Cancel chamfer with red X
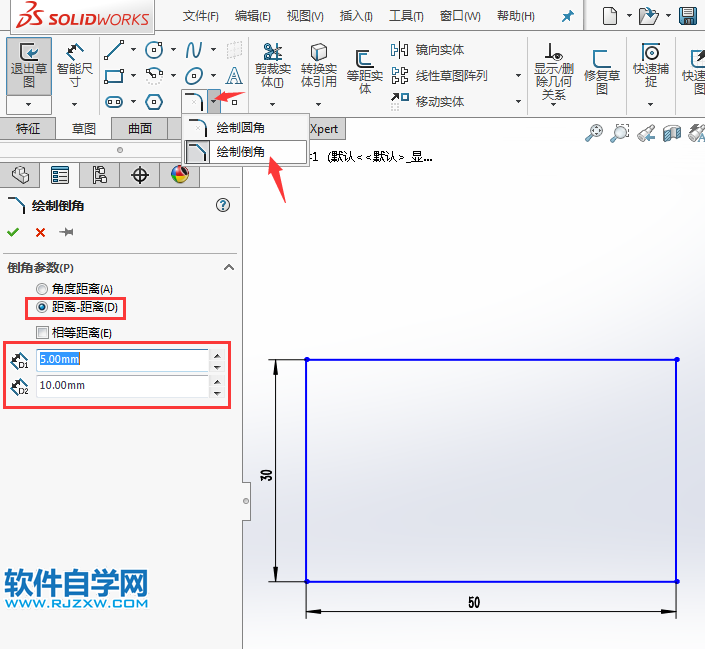The image size is (705, 649). click(40, 233)
